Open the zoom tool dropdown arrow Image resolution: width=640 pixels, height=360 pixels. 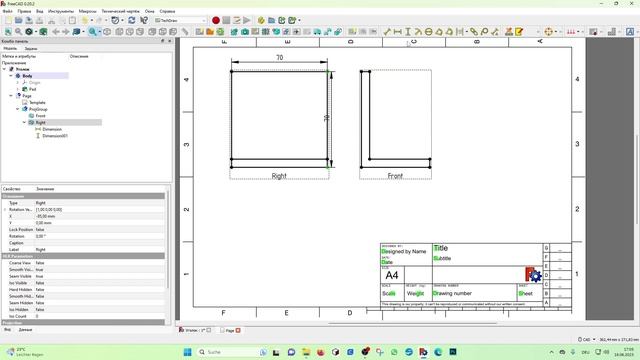99,31
